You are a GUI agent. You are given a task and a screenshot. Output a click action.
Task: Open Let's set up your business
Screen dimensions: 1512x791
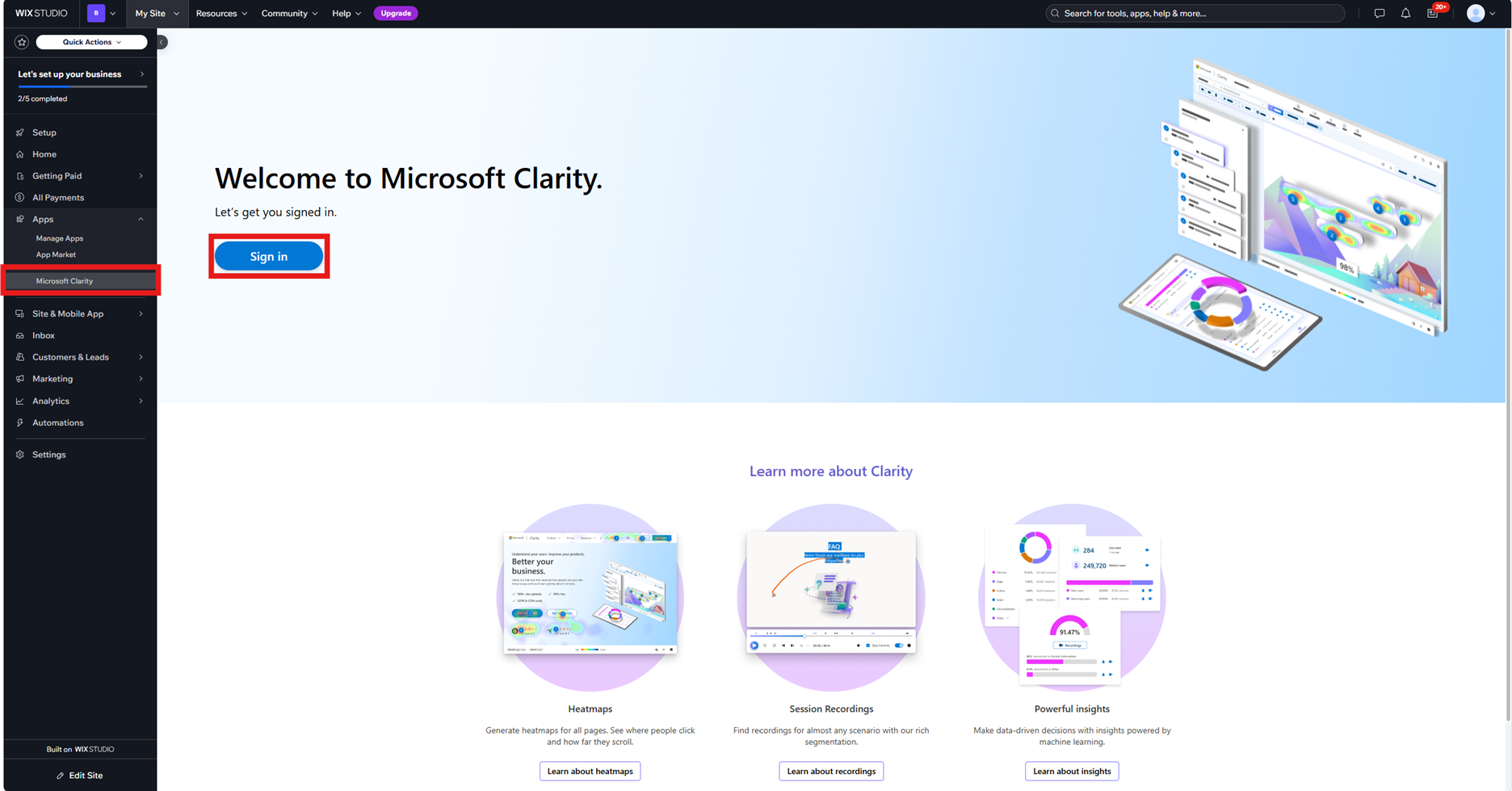[80, 74]
